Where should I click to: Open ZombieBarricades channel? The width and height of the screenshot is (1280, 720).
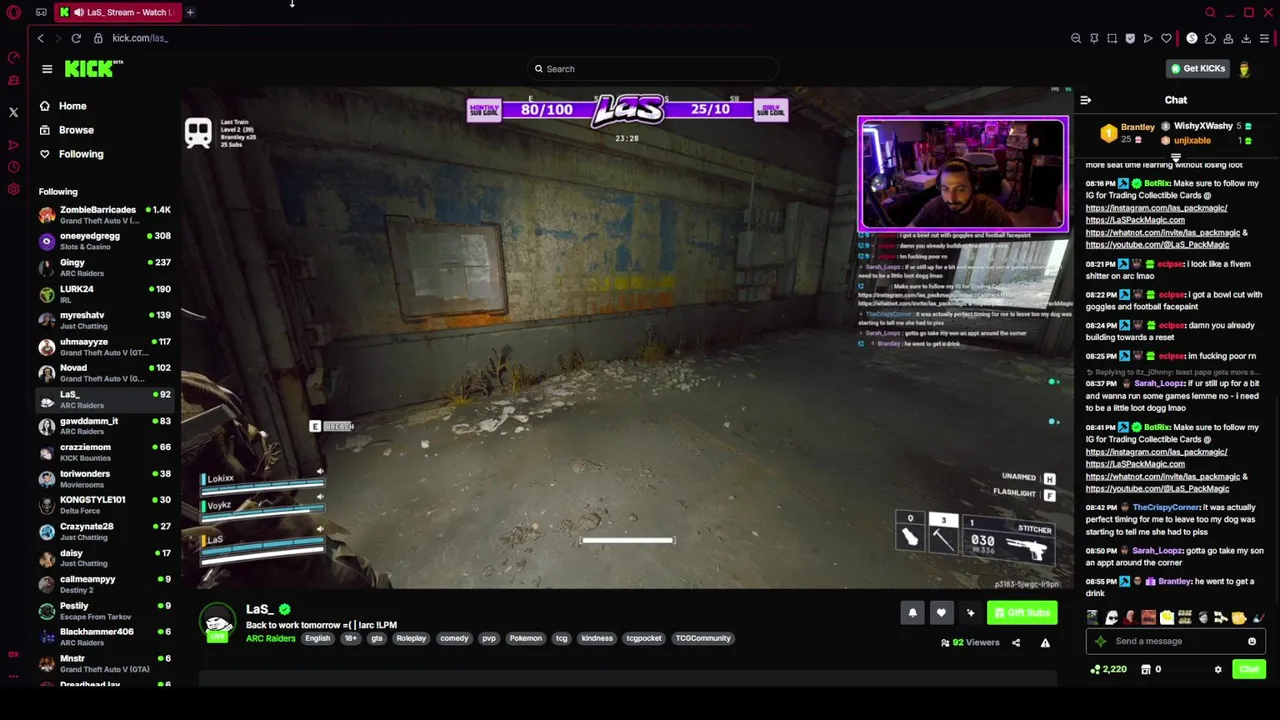(104, 215)
